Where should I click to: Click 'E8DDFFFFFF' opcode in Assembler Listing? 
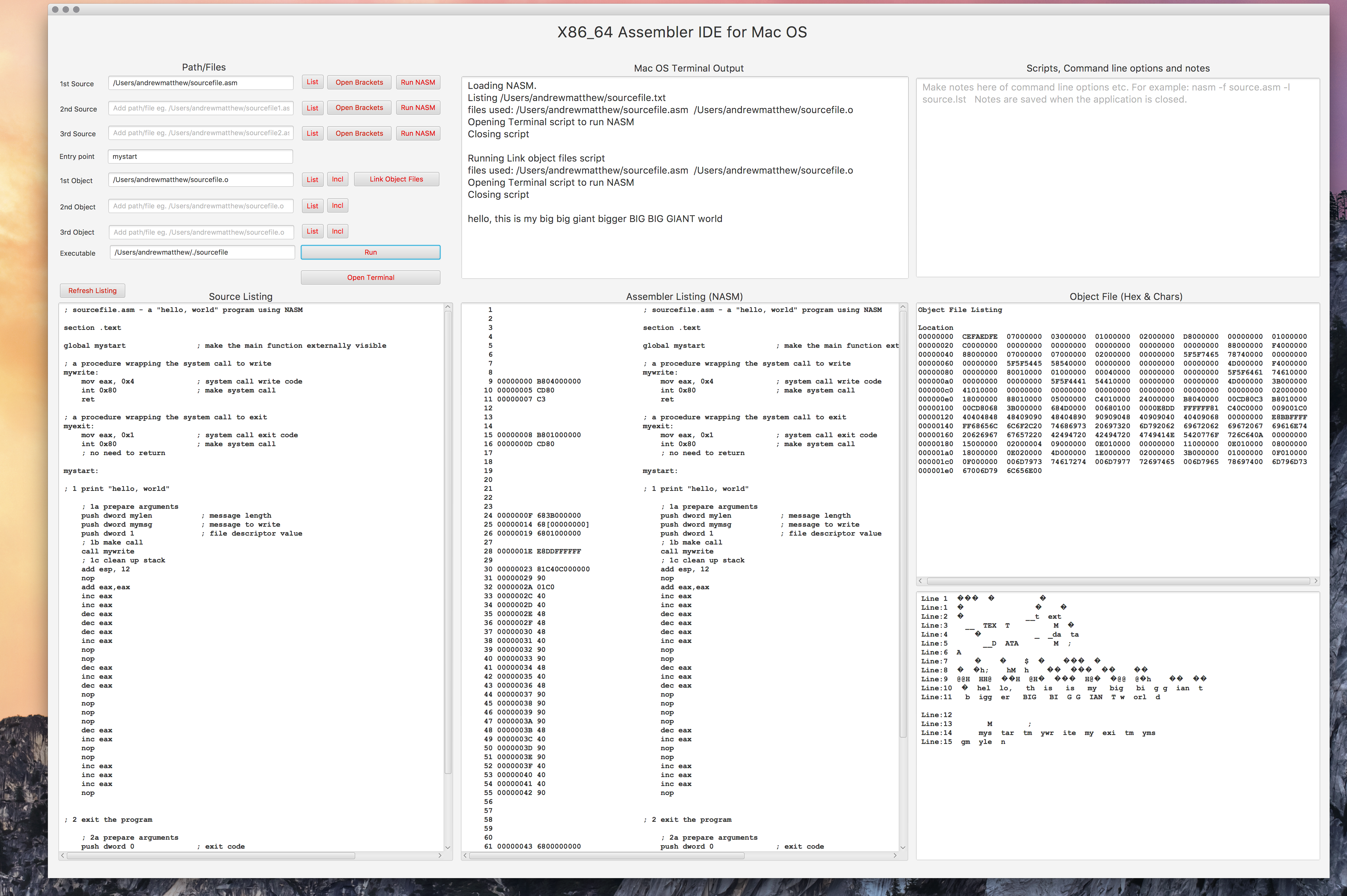tap(559, 551)
